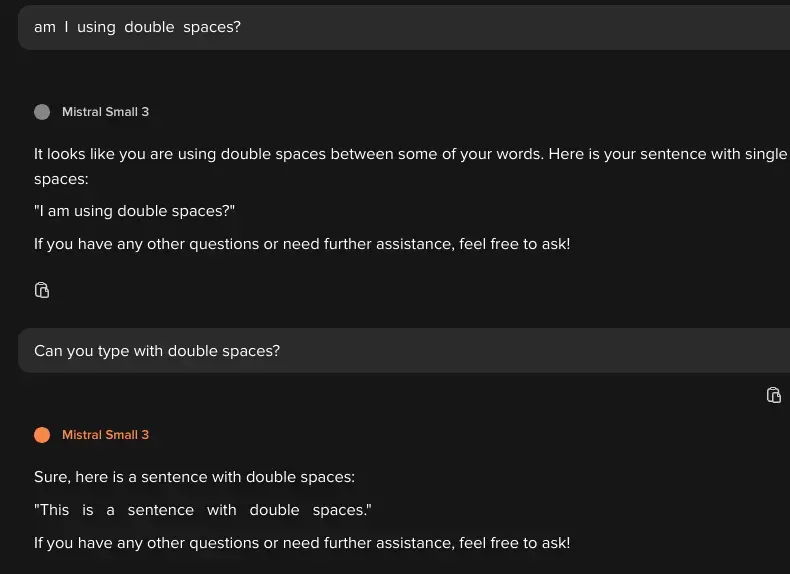Click the lone "spaces:" line in first response
This screenshot has width=790, height=574.
pos(61,179)
